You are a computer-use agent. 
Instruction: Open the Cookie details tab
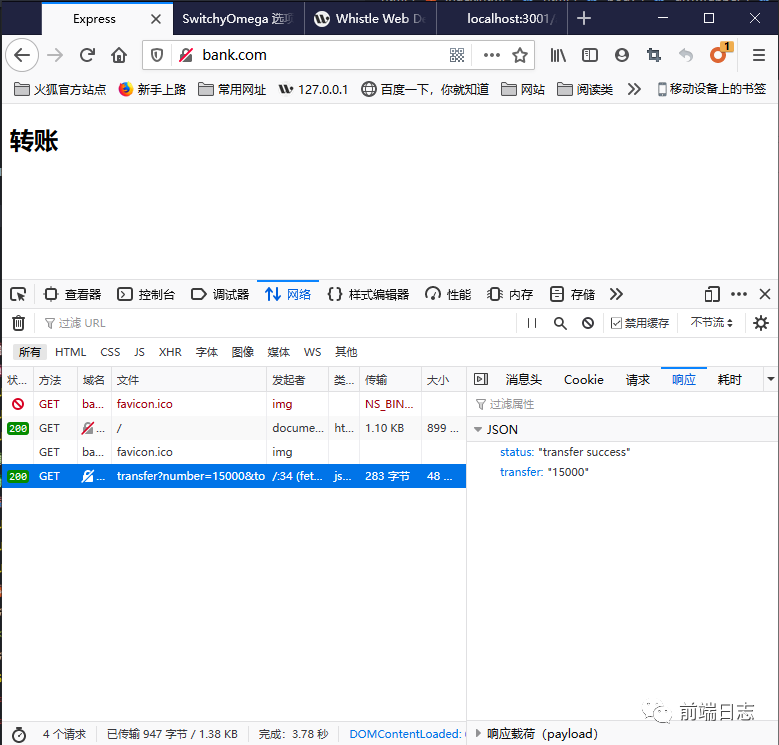[x=584, y=380]
